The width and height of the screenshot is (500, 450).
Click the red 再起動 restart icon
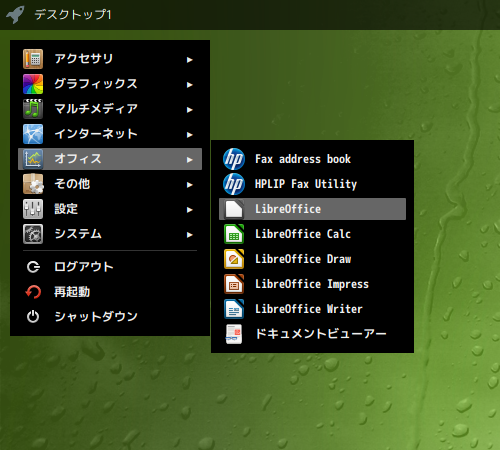pyautogui.click(x=33, y=292)
